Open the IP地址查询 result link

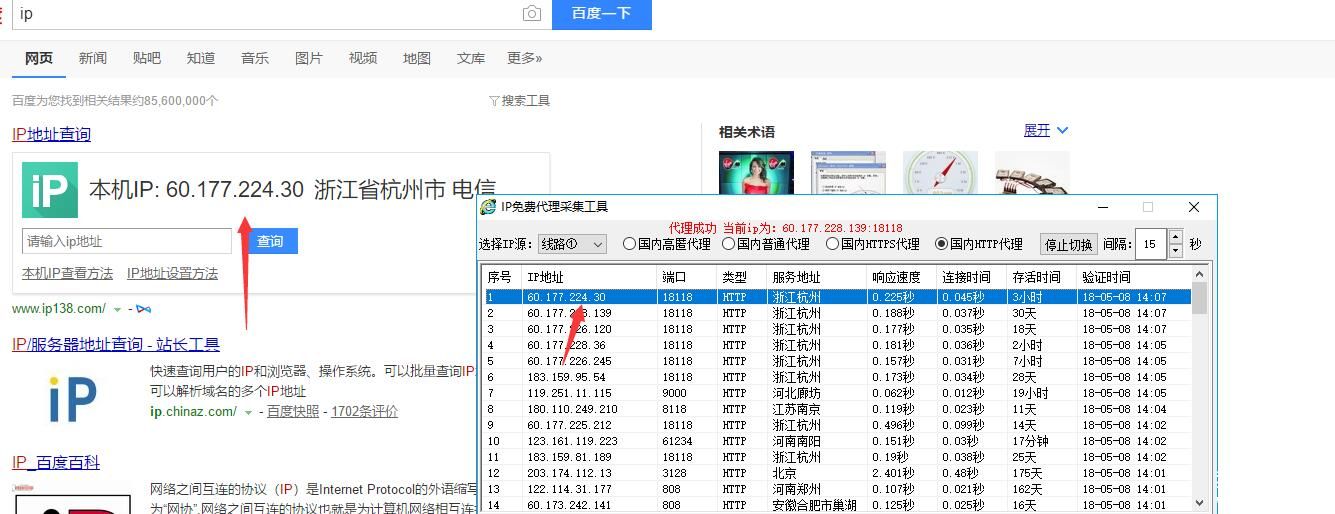(x=51, y=134)
